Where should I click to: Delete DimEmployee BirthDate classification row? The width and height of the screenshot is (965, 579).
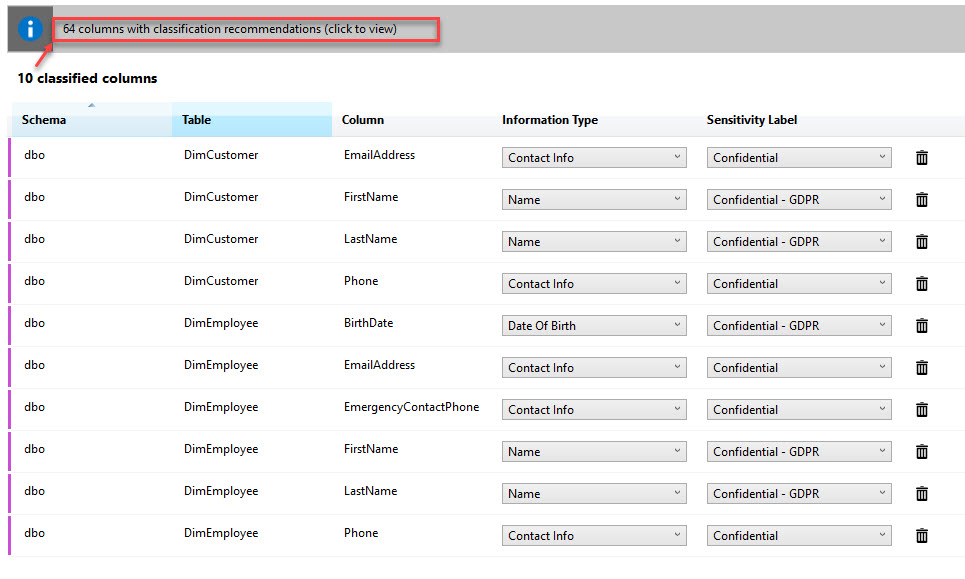click(x=922, y=326)
